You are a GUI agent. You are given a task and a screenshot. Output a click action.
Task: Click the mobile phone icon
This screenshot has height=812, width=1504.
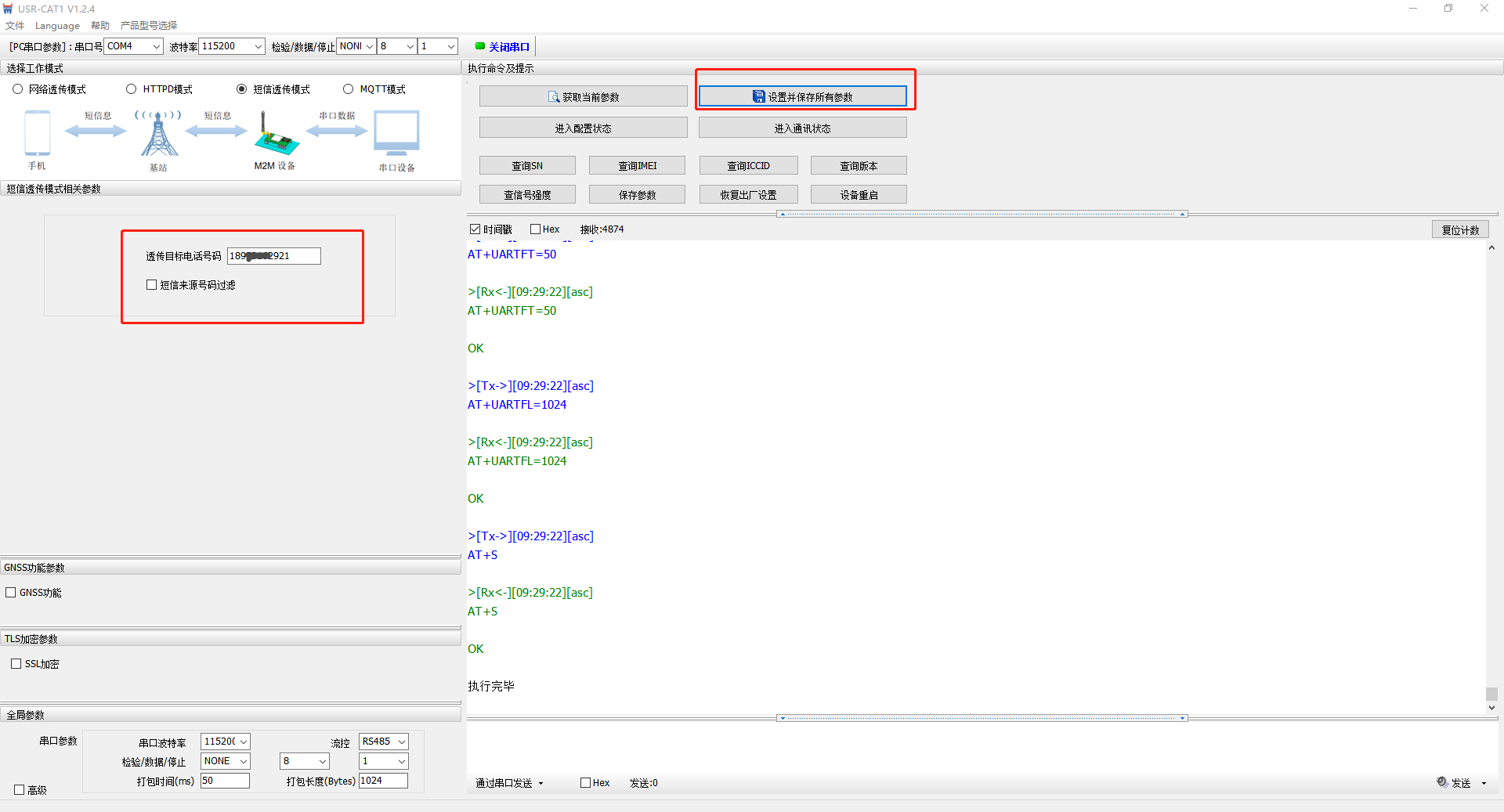coord(38,133)
